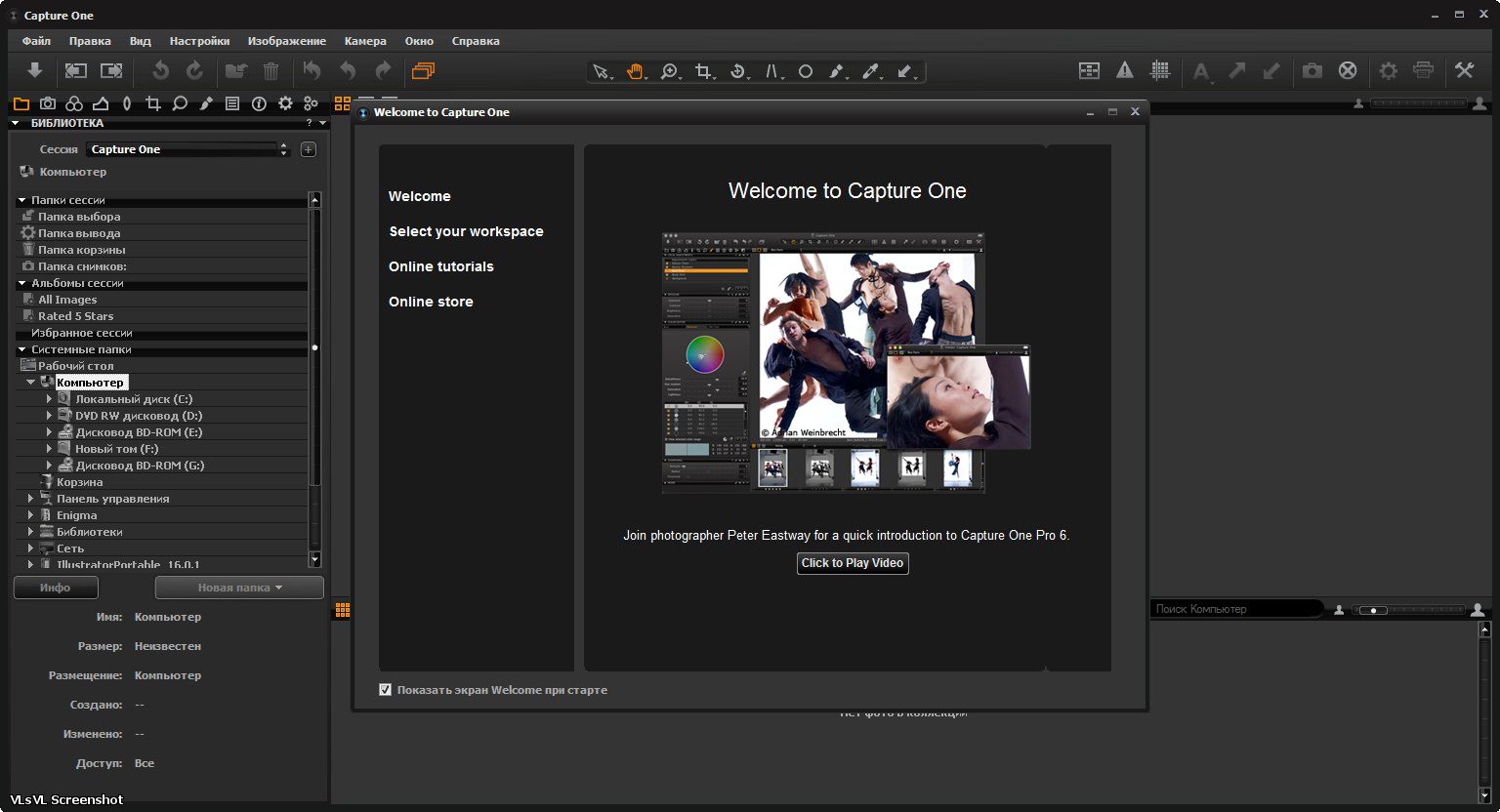Viewport: 1500px width, 812px height.
Task: Collapse the Системные папки section
Action: coord(22,349)
